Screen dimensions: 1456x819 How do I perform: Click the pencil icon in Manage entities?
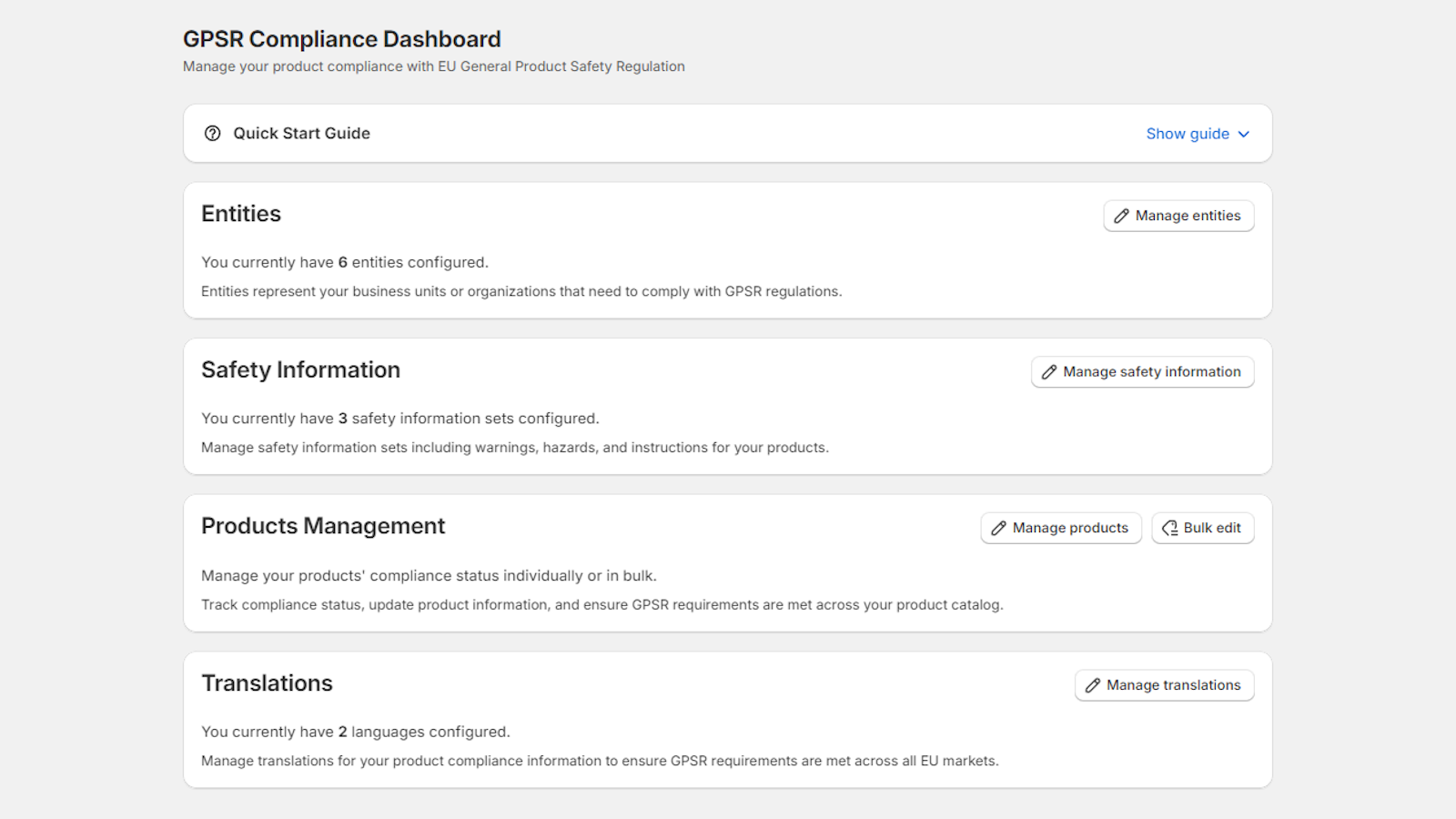[x=1121, y=216]
